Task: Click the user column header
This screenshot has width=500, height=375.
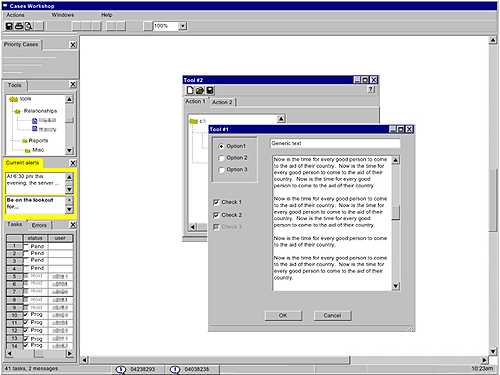Action: click(x=60, y=238)
